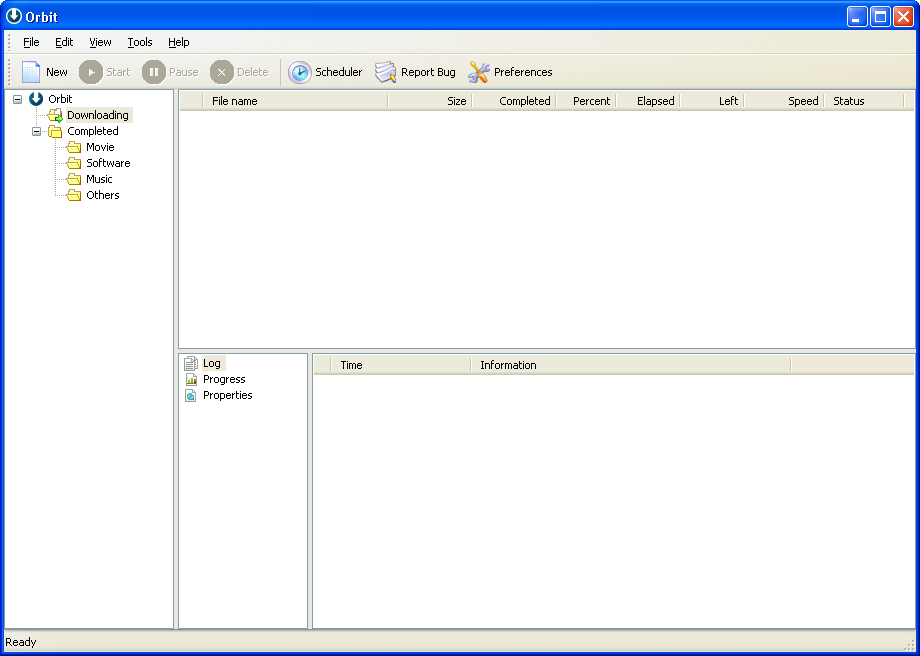920x656 pixels.
Task: Switch to the Log view label
Action: pyautogui.click(x=212, y=363)
